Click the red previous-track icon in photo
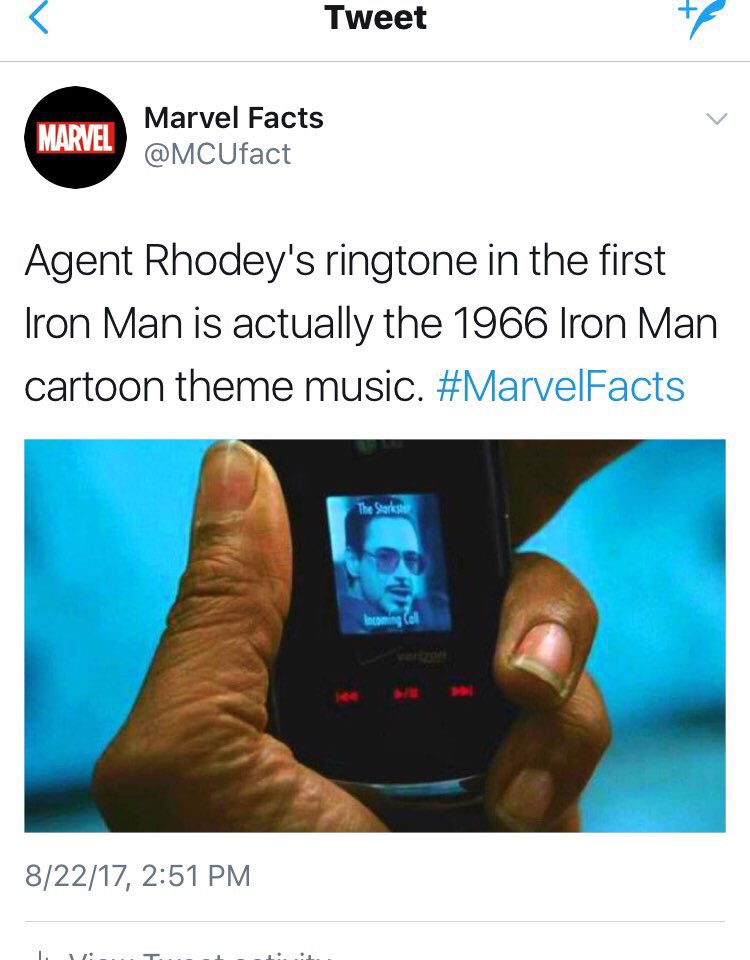 coord(345,696)
